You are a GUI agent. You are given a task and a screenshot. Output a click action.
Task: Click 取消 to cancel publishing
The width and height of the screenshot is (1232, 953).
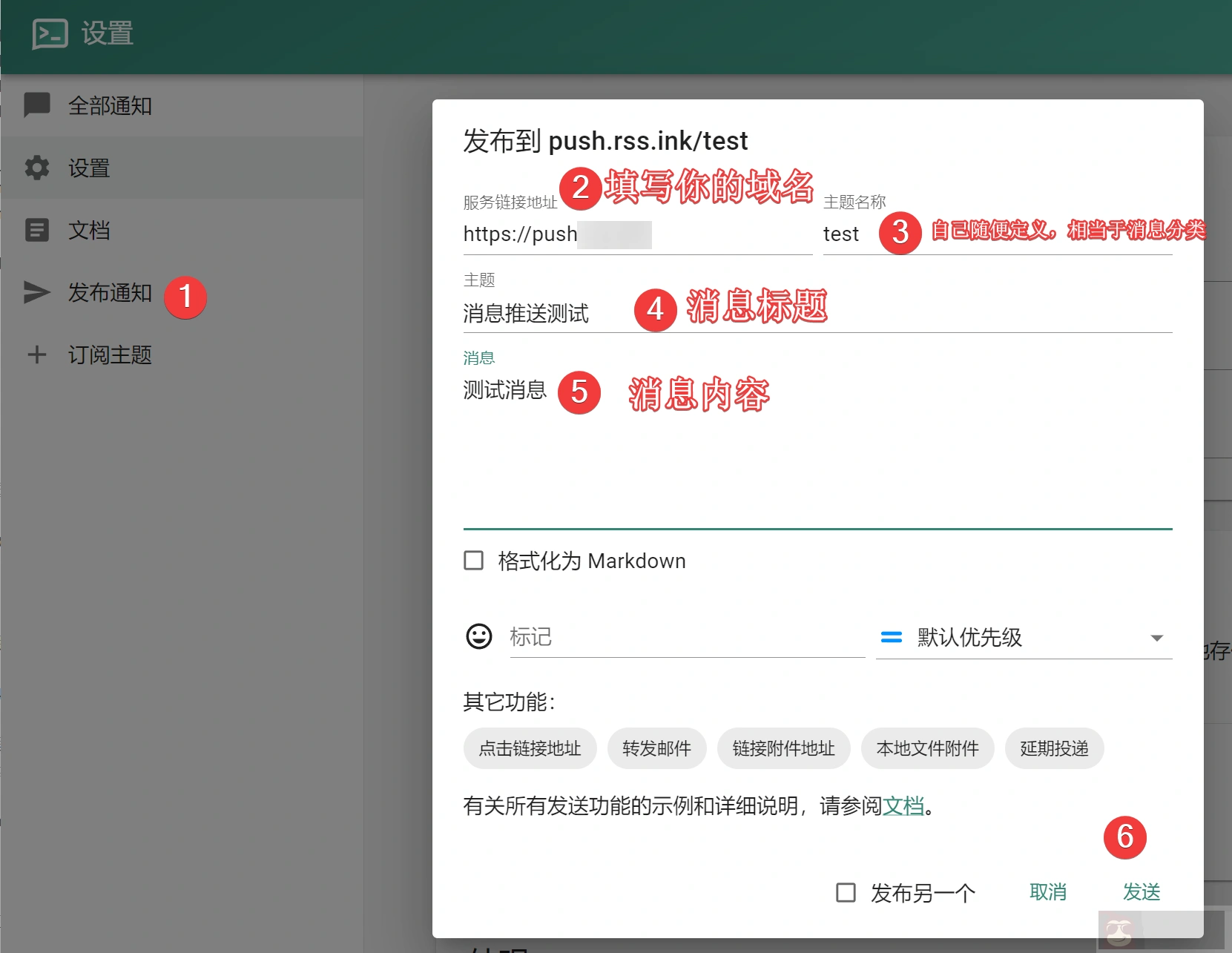(x=1047, y=892)
